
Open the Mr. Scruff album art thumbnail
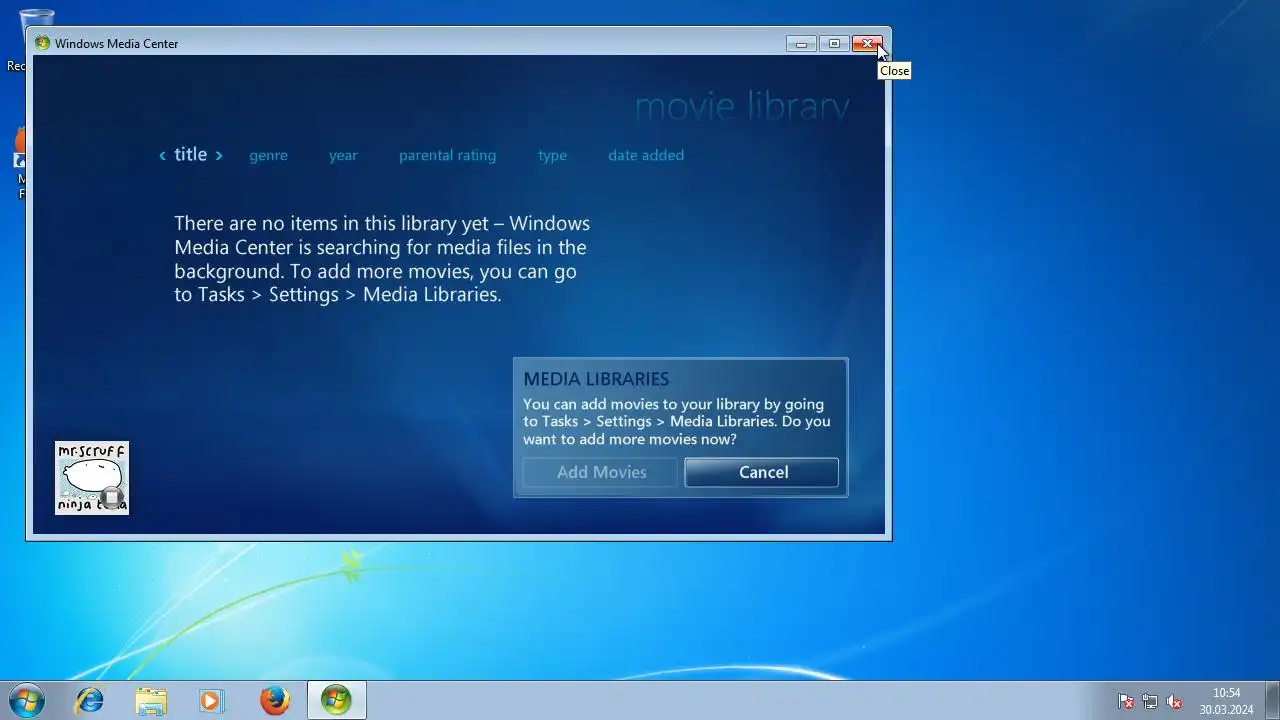pyautogui.click(x=91, y=477)
